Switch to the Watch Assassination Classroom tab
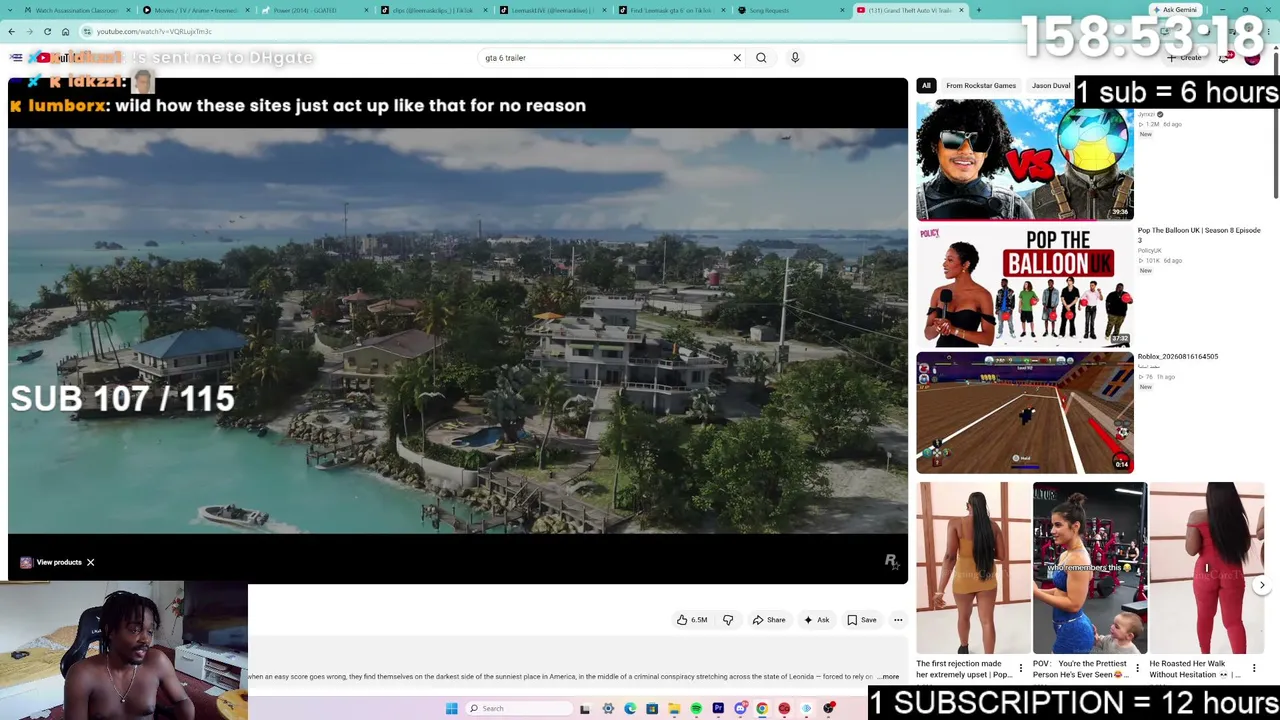Image resolution: width=1280 pixels, height=720 pixels. click(77, 10)
